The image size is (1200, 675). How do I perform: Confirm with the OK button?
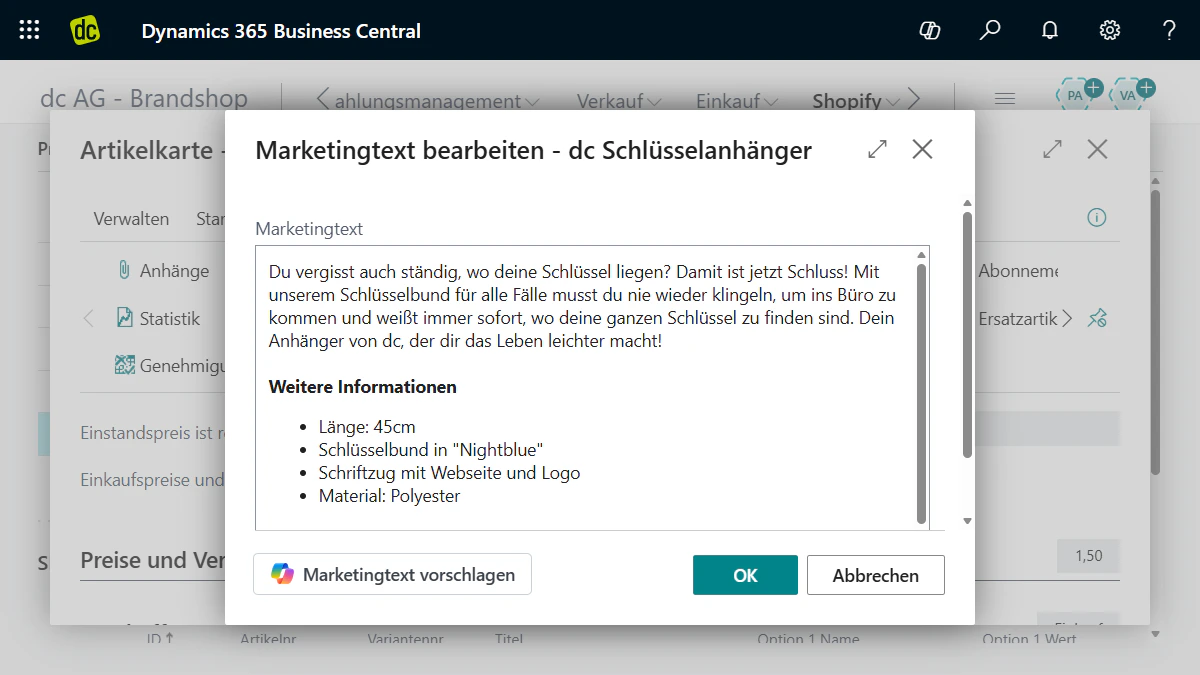(745, 575)
